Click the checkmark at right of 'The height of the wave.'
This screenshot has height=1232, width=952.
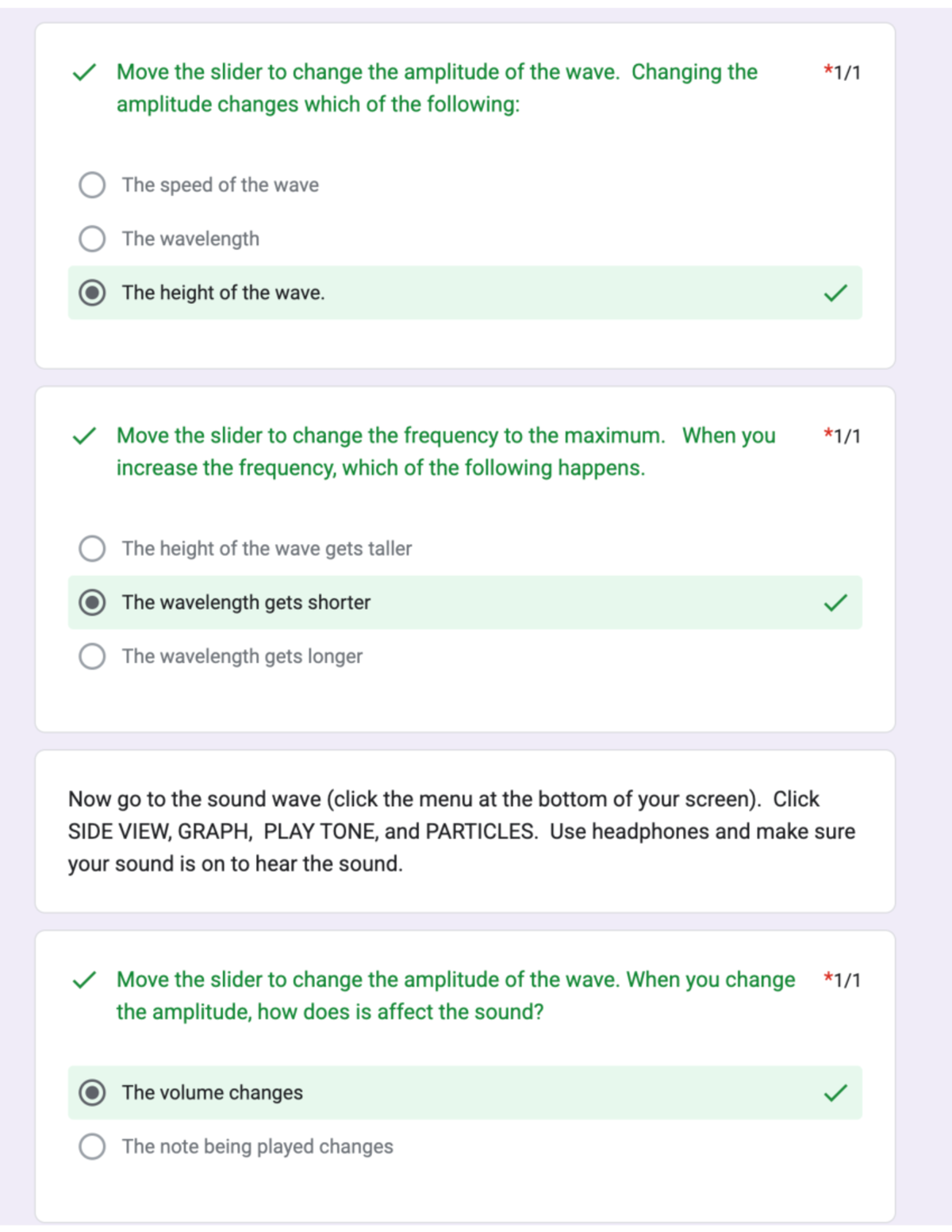835,294
